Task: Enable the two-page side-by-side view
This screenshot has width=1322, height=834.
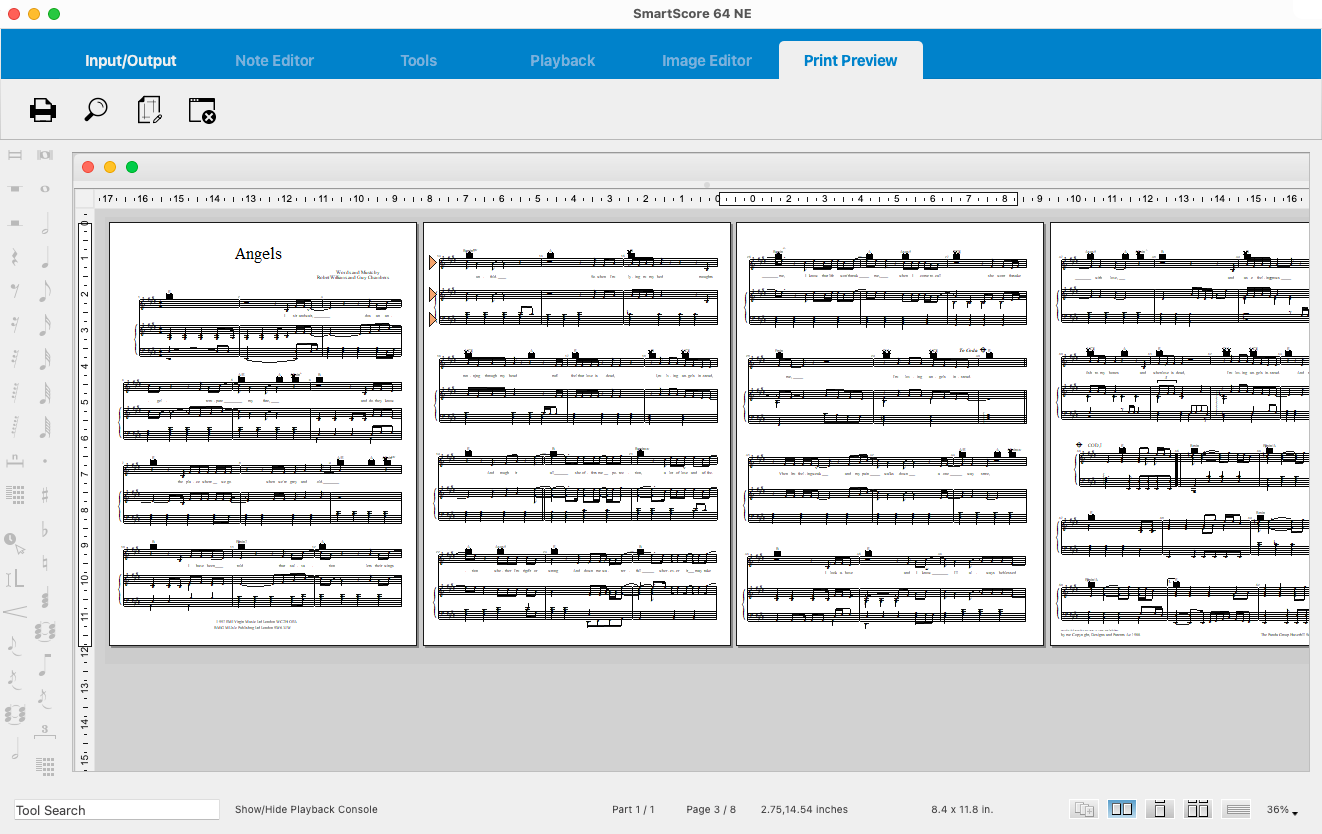Action: click(1122, 809)
